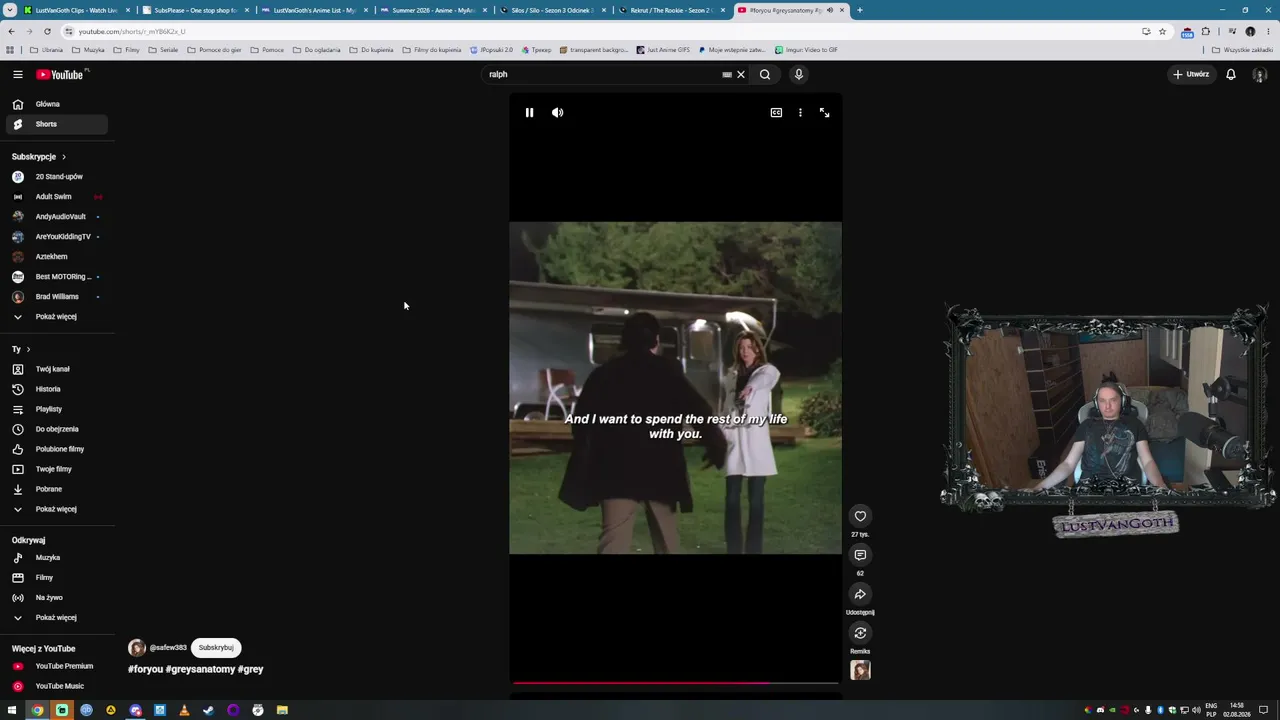1280x720 pixels.
Task: Switch to the Summer 2026 - Anime tab
Action: pyautogui.click(x=434, y=10)
